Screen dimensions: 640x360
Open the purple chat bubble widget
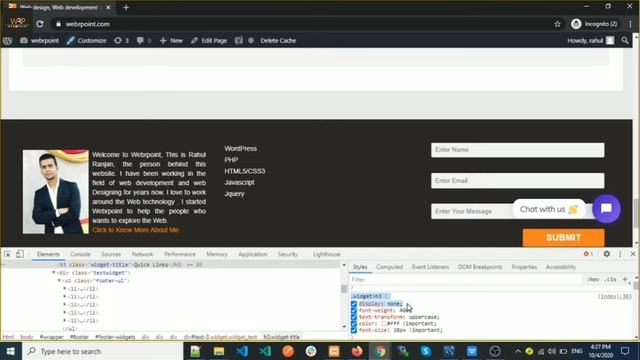606,209
